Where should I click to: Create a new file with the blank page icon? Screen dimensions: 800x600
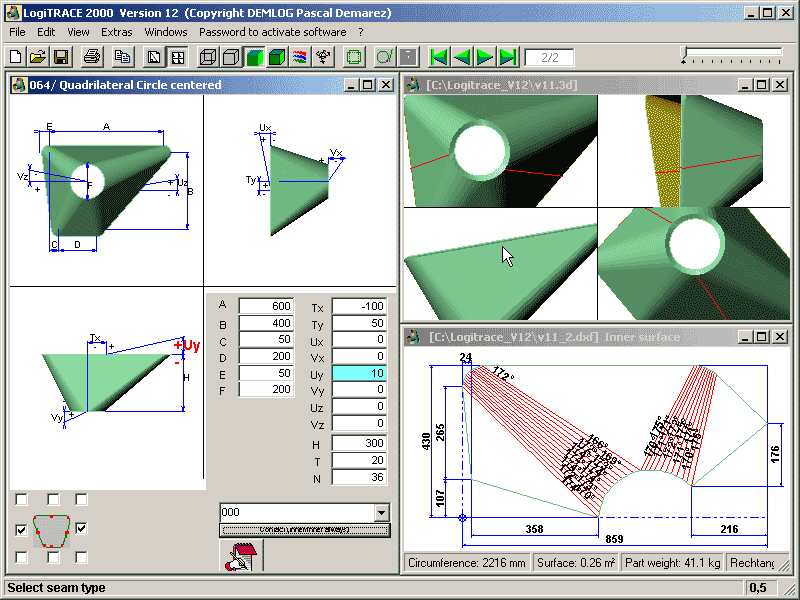16,57
